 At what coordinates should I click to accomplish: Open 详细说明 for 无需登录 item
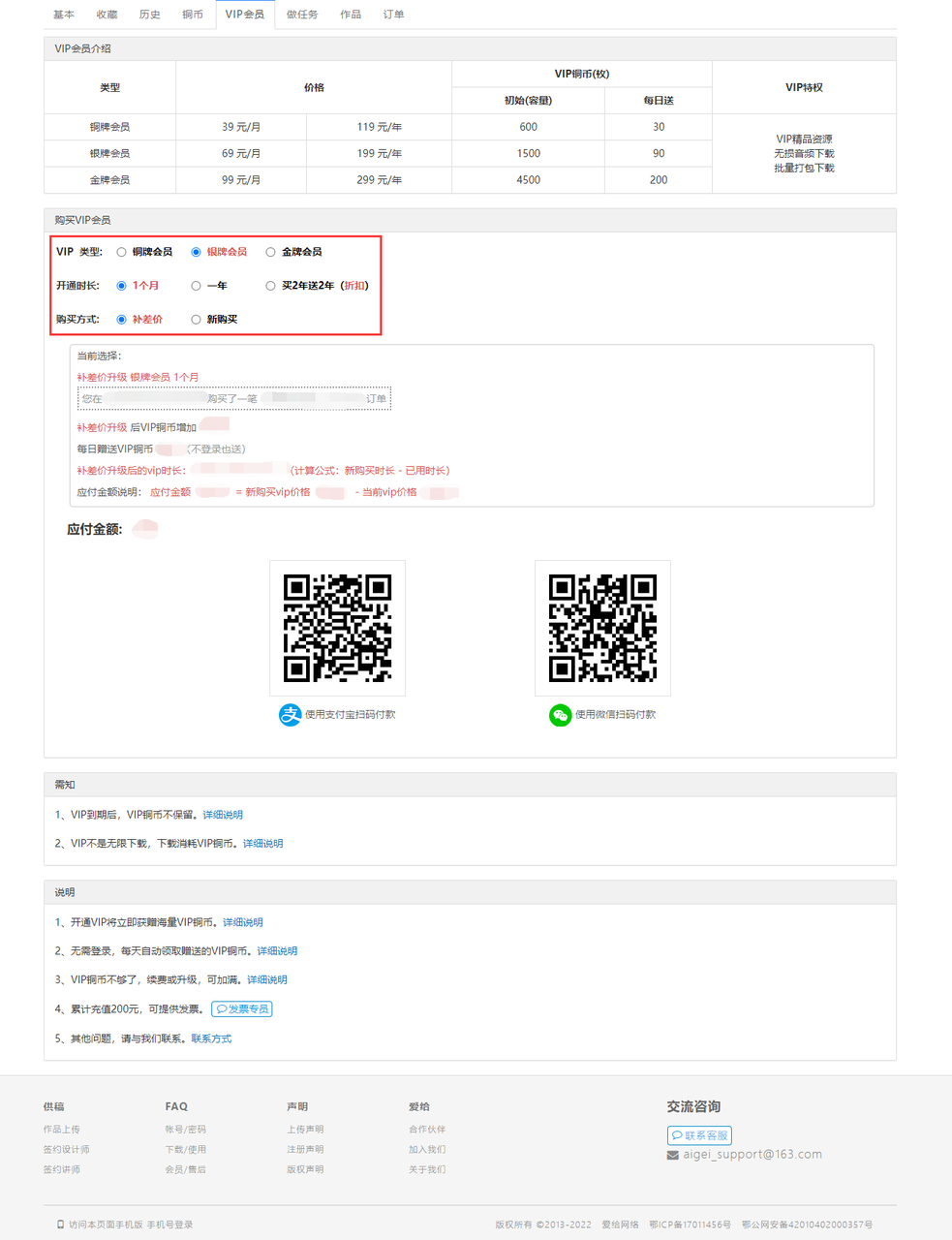(277, 951)
